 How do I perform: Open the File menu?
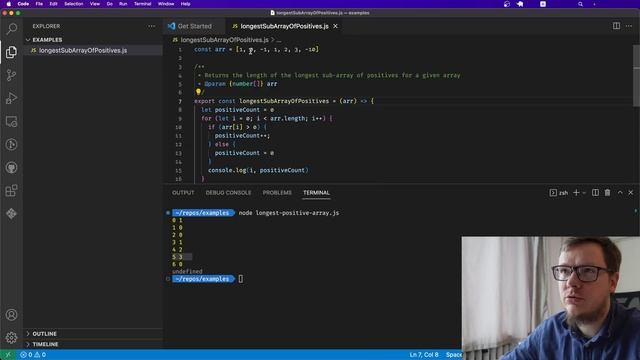[x=39, y=4]
